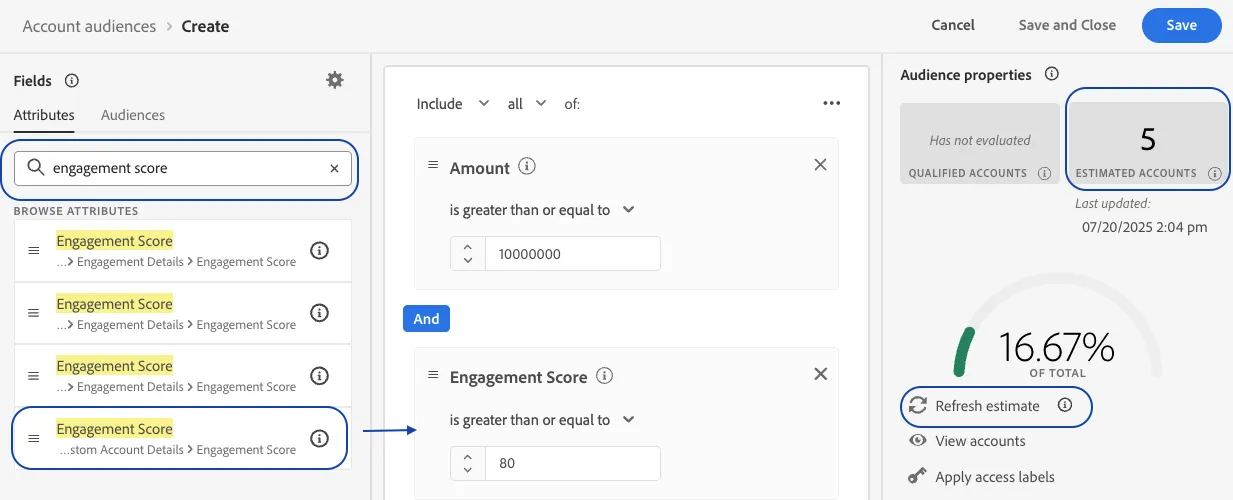The height and width of the screenshot is (500, 1233).
Task: Click the And logical operator button
Action: [x=427, y=318]
